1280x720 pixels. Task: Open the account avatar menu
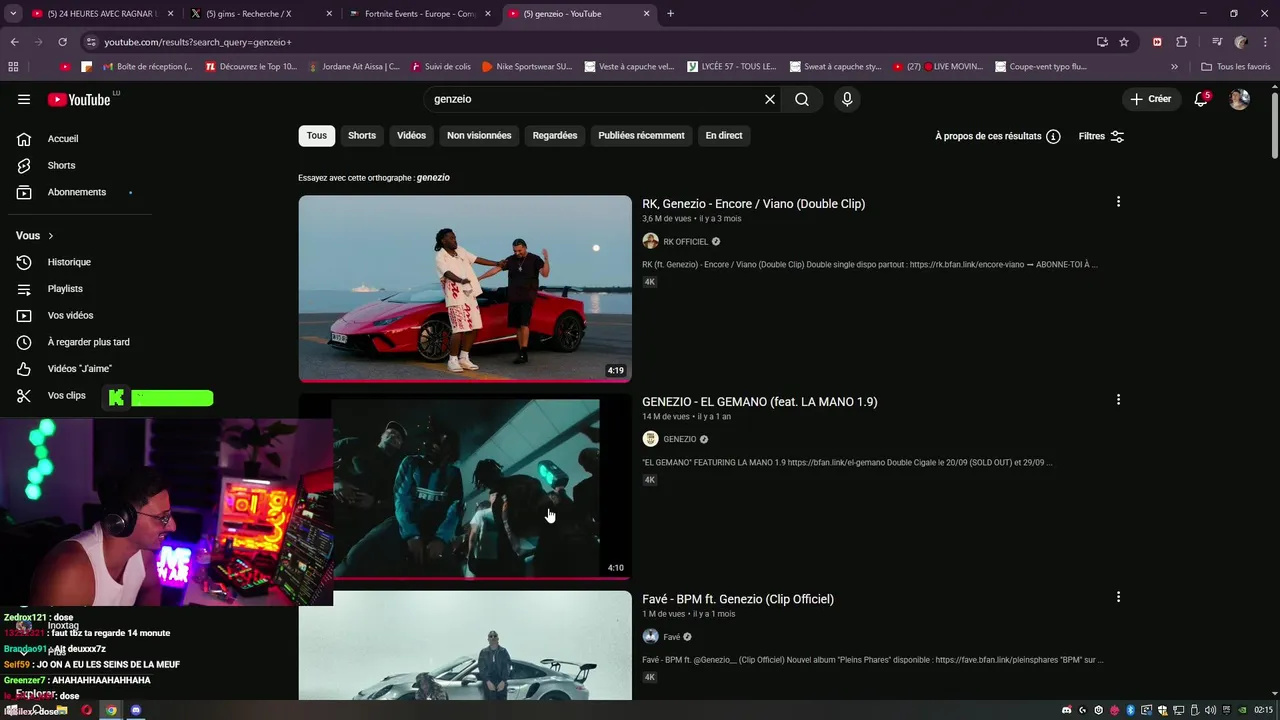tap(1239, 99)
